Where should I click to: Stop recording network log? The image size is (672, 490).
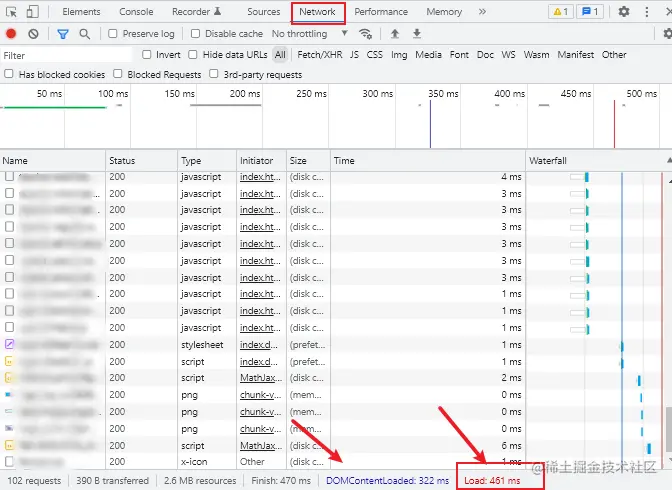tap(11, 34)
